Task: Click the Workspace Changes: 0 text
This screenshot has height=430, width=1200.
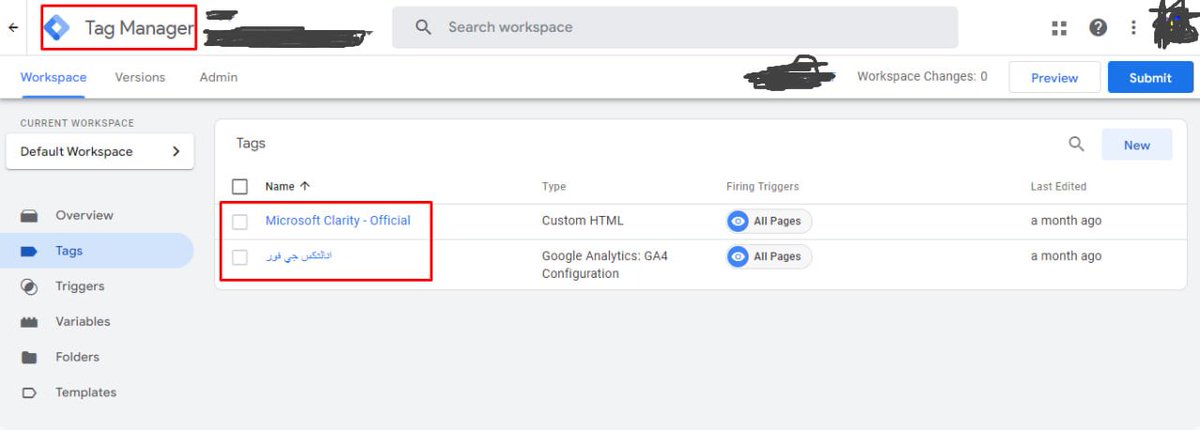Action: tap(922, 76)
